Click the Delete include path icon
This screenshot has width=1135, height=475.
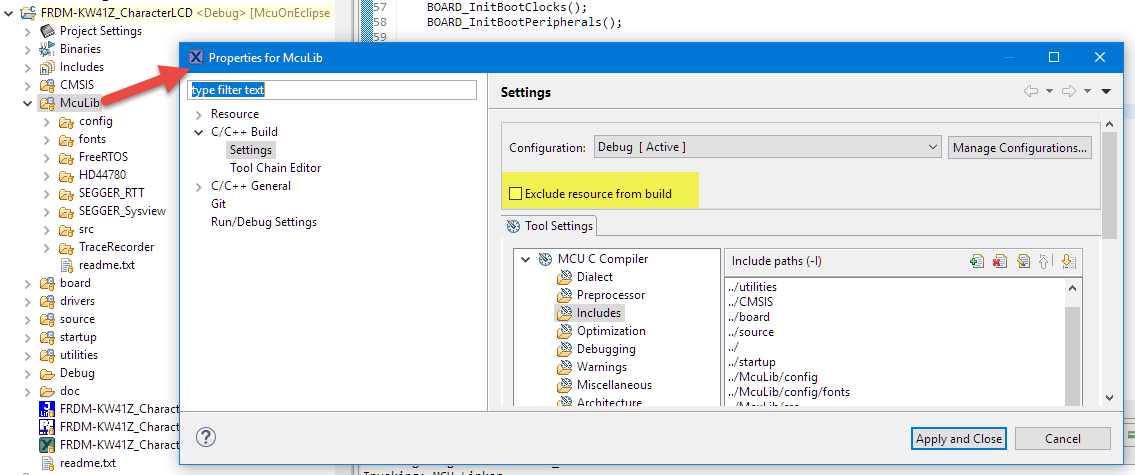[x=1000, y=261]
